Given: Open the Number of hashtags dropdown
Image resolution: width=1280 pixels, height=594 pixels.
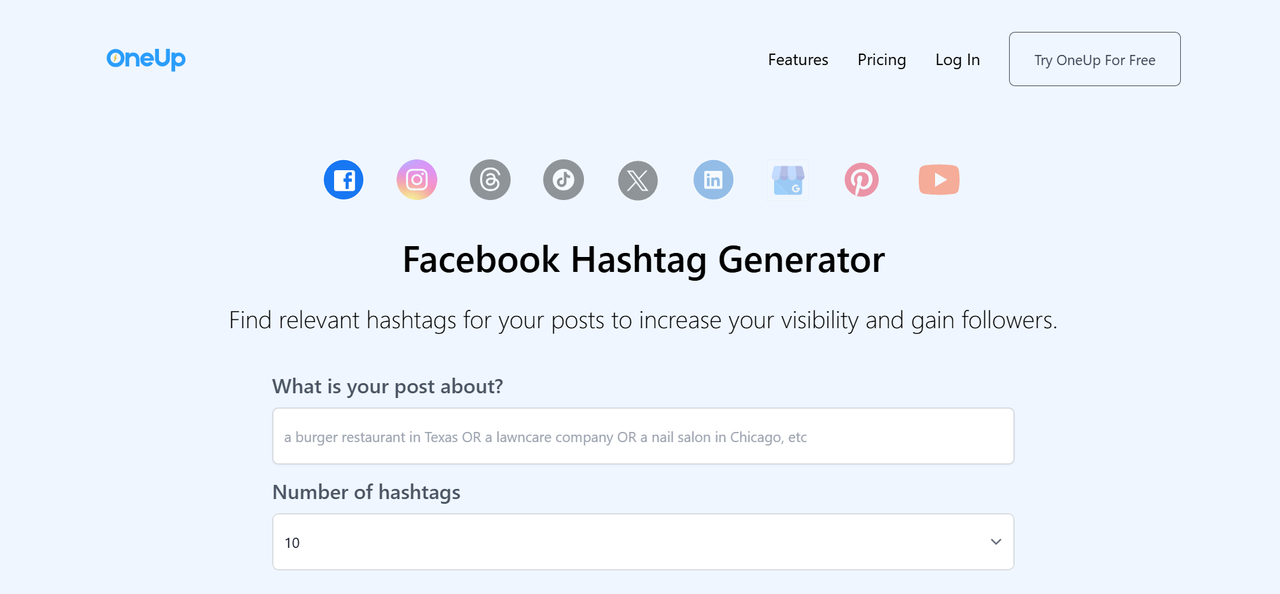Looking at the screenshot, I should (643, 542).
